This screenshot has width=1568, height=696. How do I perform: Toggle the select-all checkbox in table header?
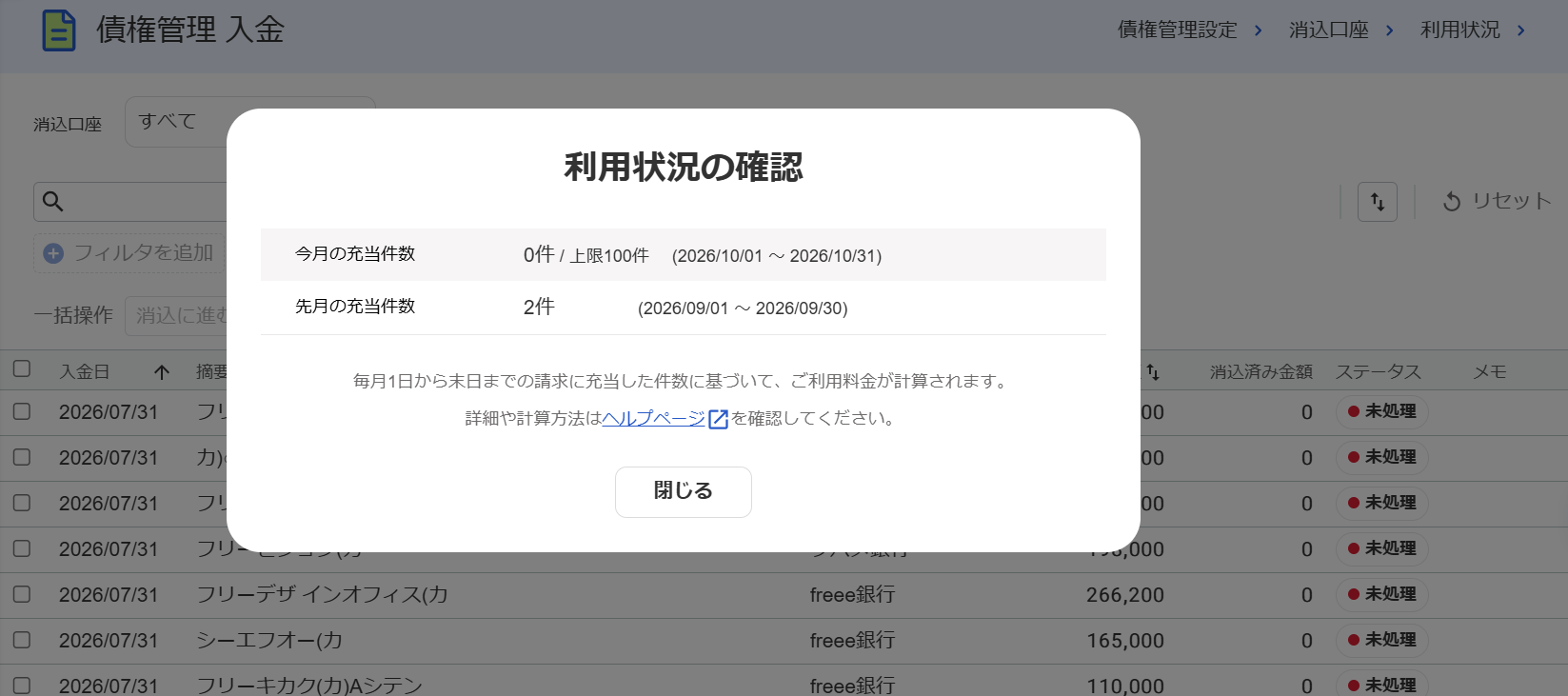22,368
